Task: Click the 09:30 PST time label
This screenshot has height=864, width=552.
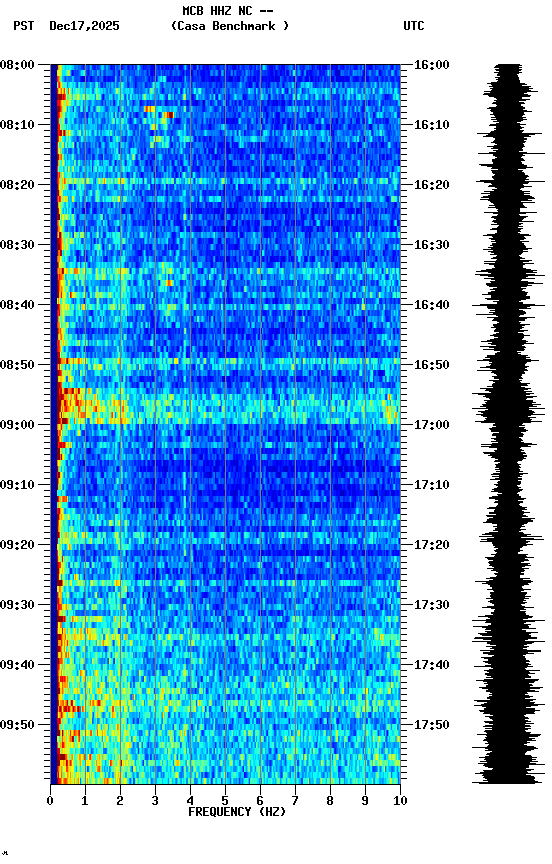Action: click(17, 605)
